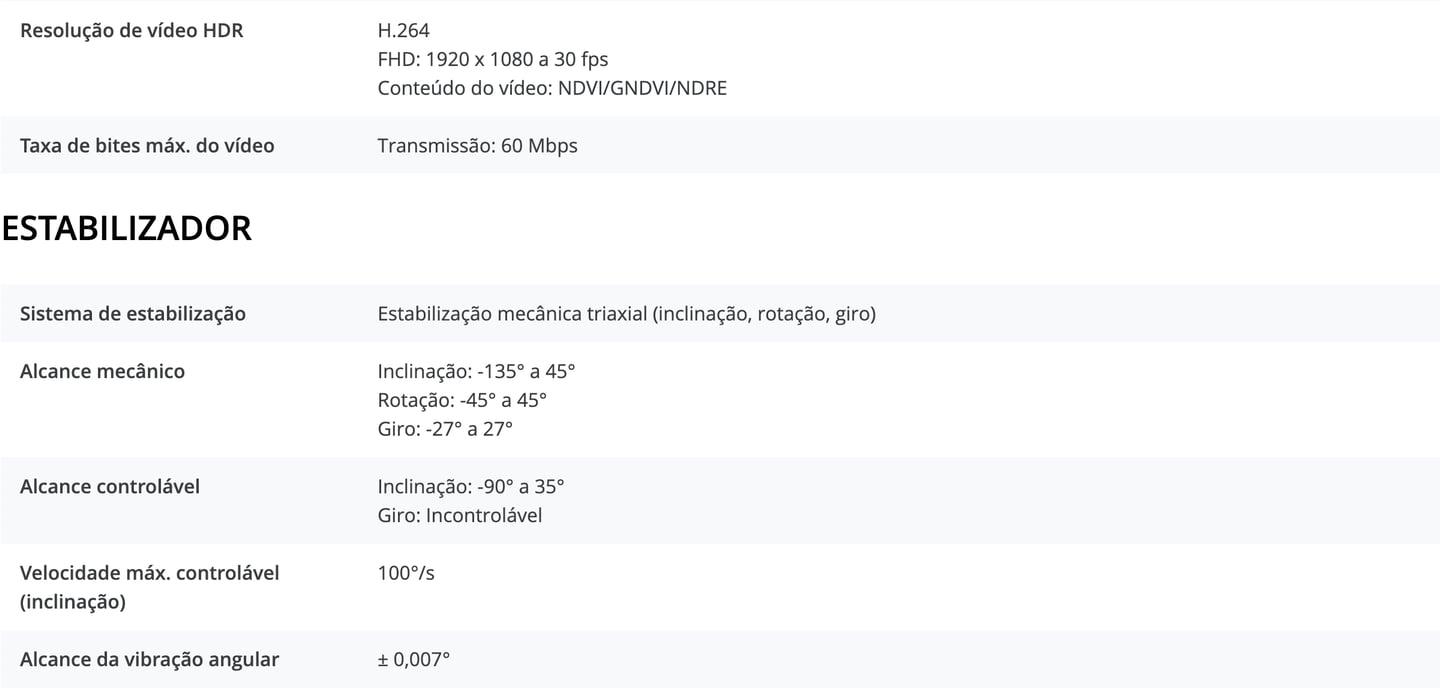This screenshot has height=689, width=1440.
Task: Click the 100°/s speed value
Action: coord(406,573)
